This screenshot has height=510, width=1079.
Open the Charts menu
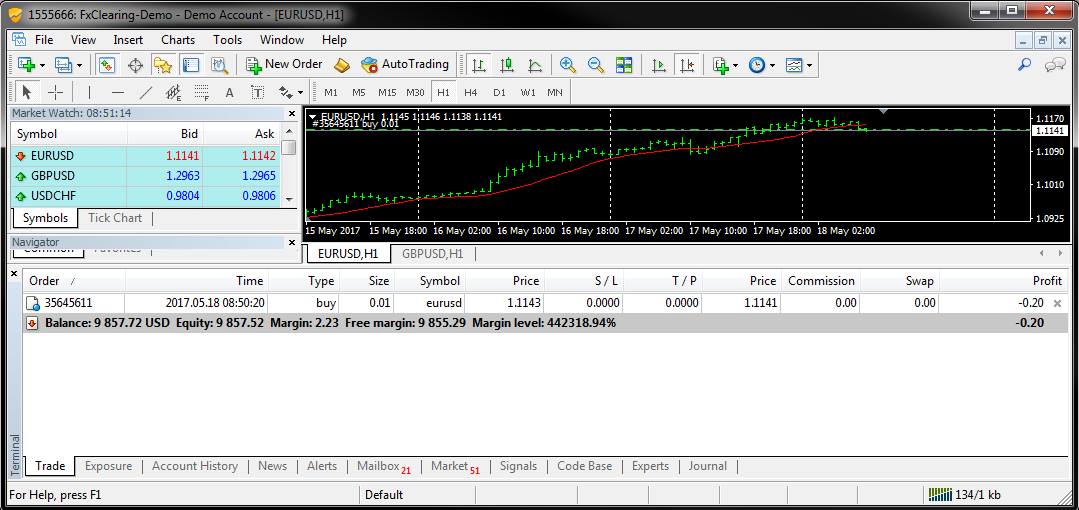tap(178, 40)
